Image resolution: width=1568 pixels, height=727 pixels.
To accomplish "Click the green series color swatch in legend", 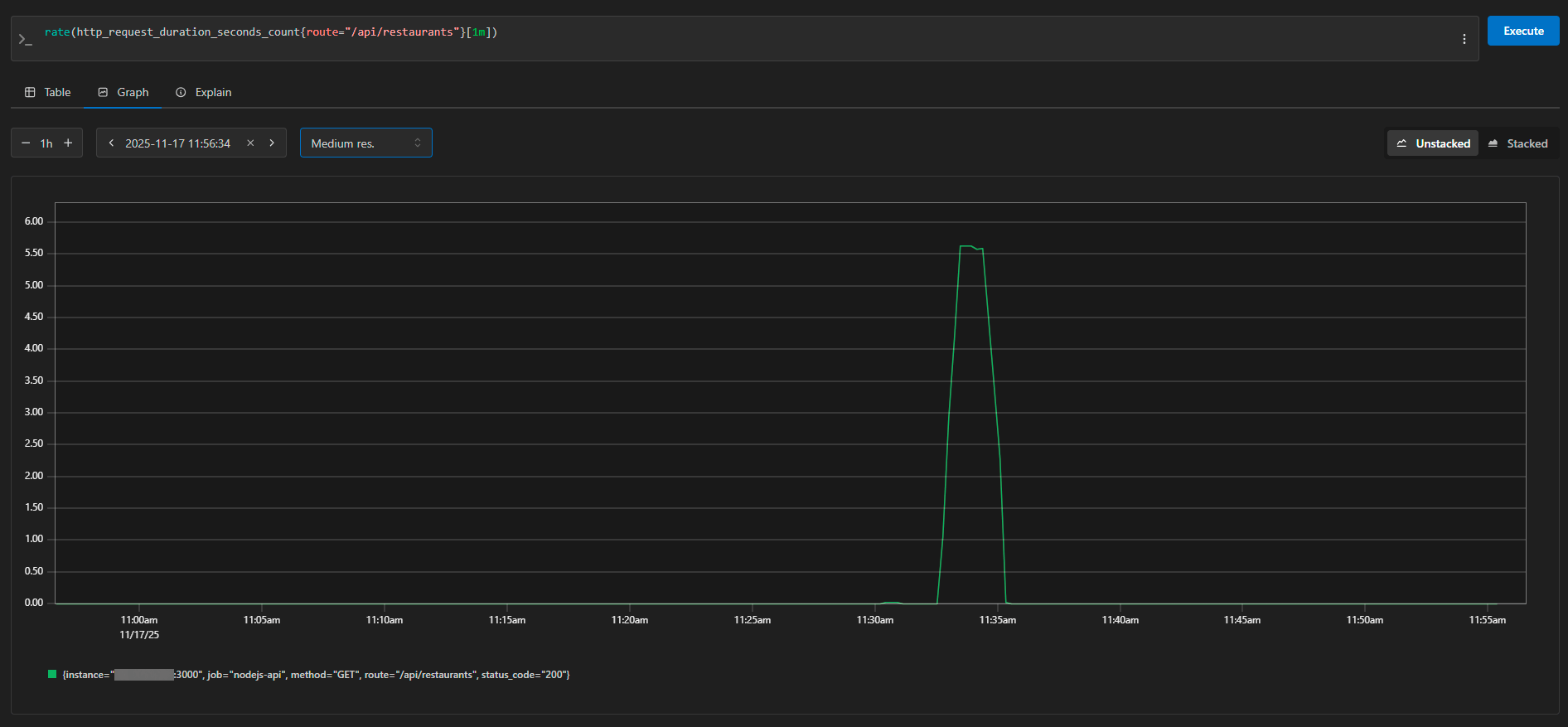I will [52, 675].
